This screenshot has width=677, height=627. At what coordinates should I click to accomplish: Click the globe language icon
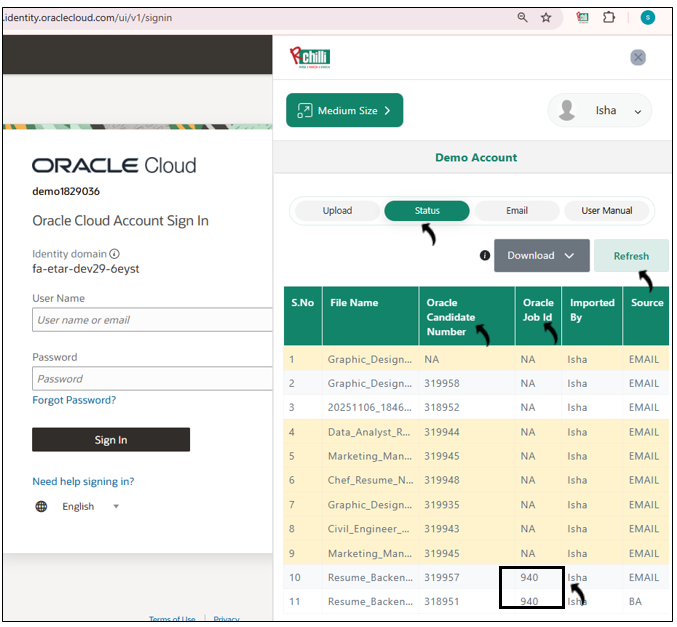pos(41,506)
